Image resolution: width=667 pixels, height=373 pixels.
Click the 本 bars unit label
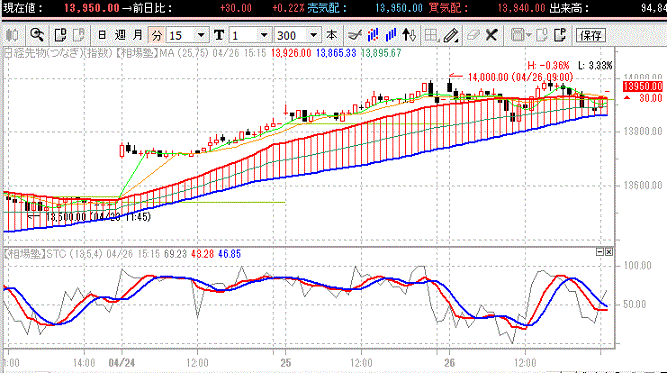tap(331, 35)
